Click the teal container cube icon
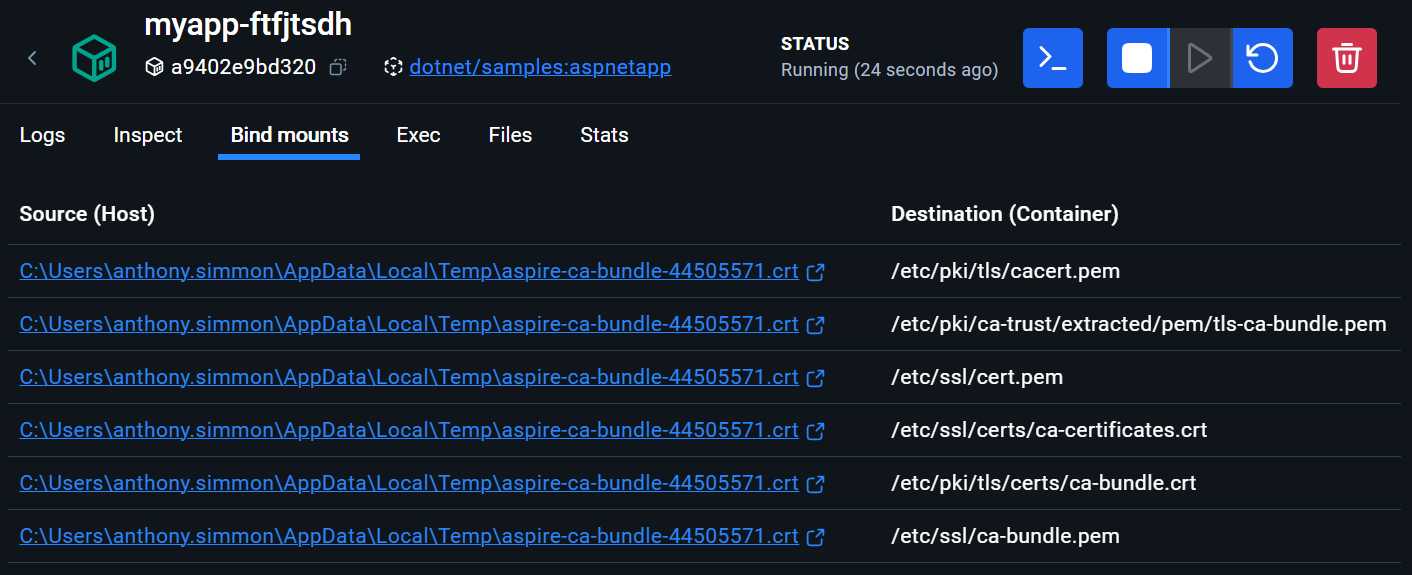1412x575 pixels. pos(95,58)
